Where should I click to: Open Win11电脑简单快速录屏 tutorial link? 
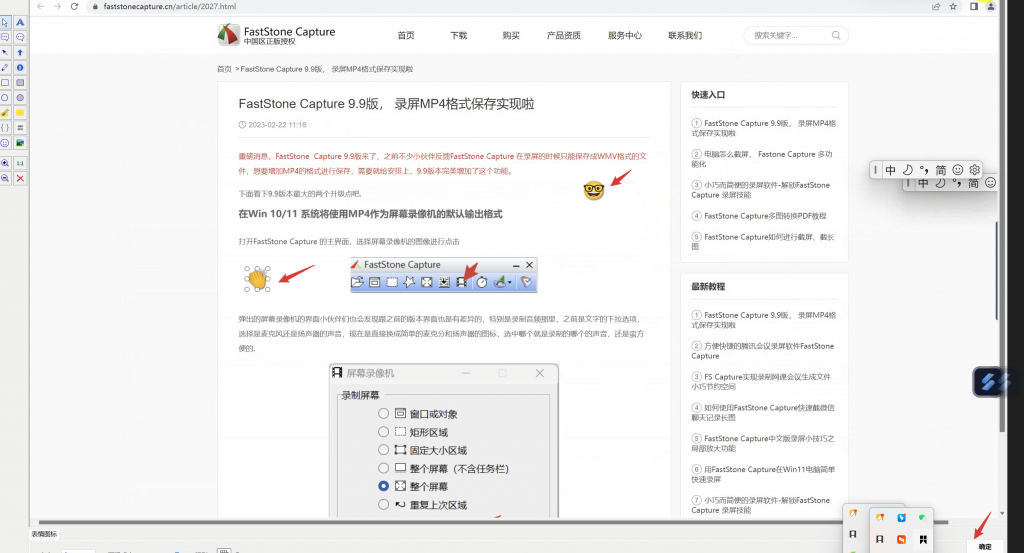tap(763, 474)
